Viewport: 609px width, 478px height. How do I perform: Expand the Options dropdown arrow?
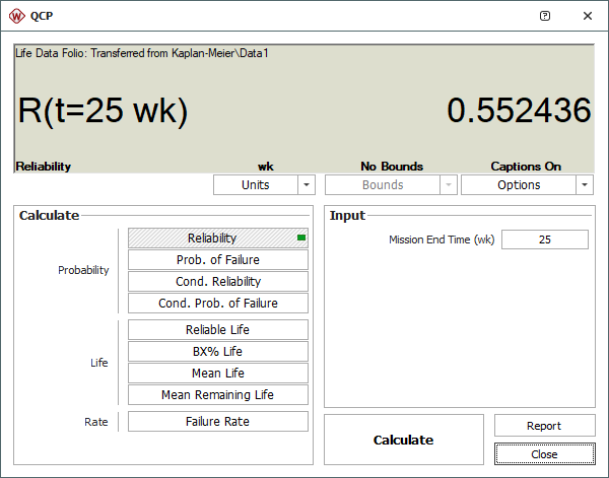tap(585, 185)
